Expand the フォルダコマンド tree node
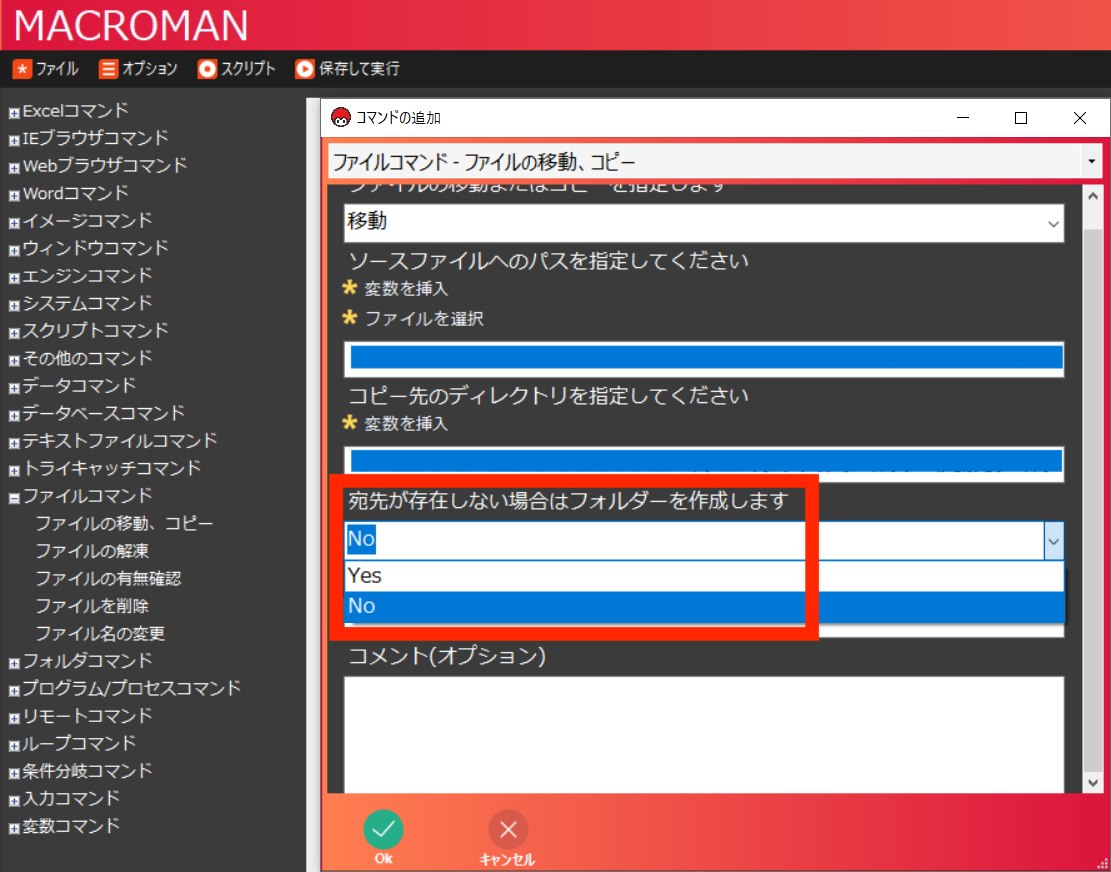Screen dimensions: 1111x872 click(x=13, y=664)
